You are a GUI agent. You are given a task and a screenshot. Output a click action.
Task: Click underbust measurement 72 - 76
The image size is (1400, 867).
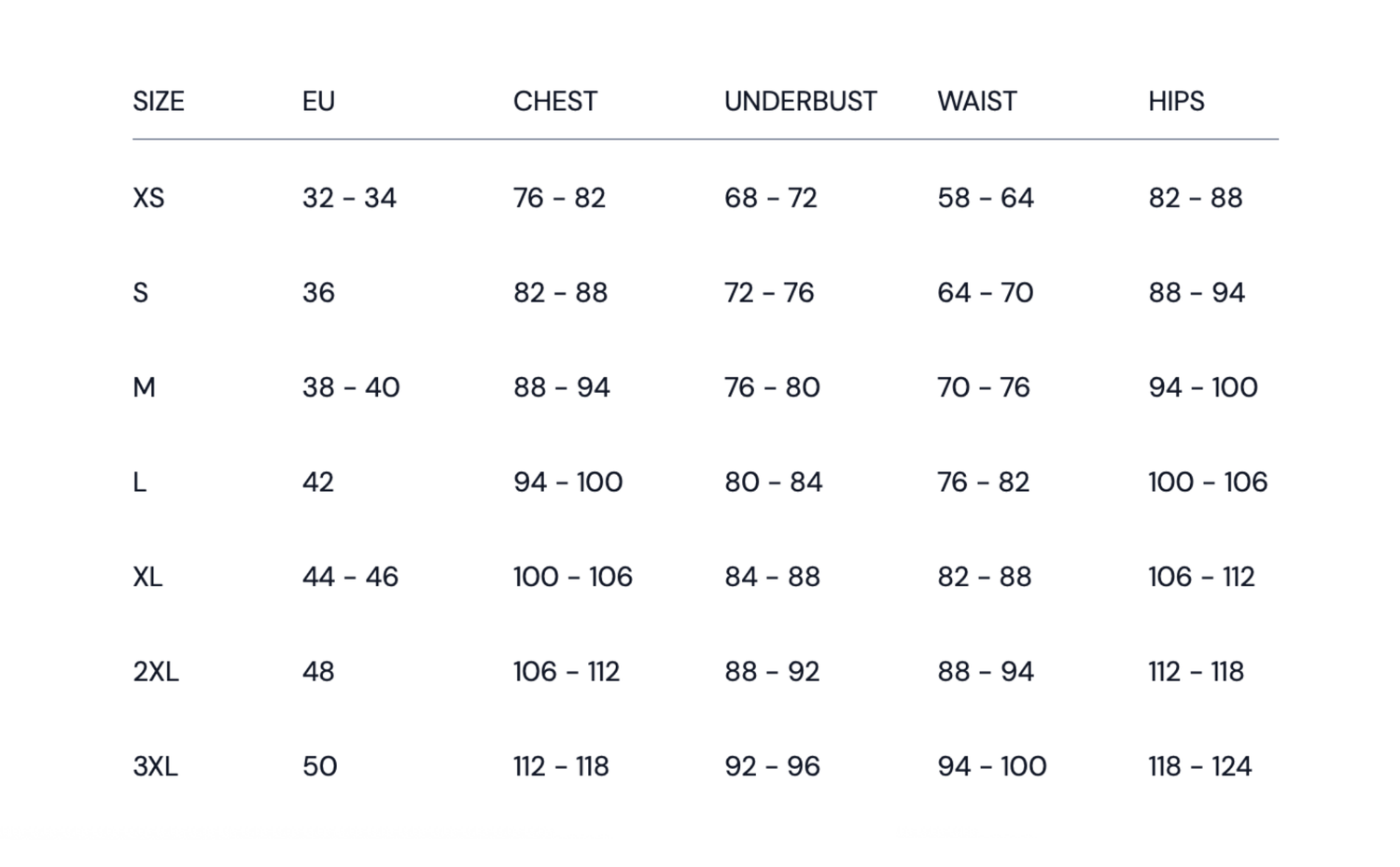[769, 293]
